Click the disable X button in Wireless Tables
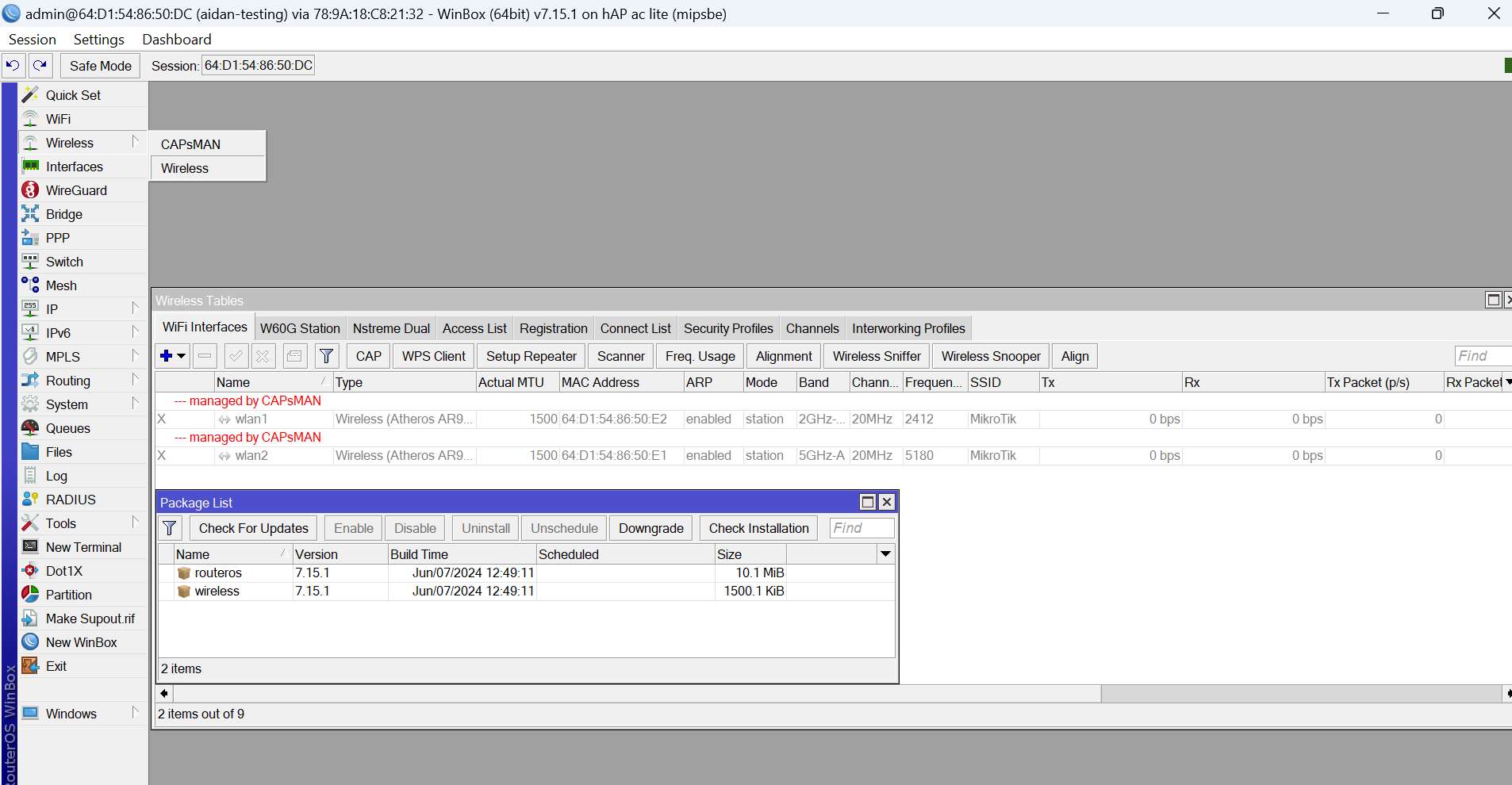 pyautogui.click(x=263, y=356)
